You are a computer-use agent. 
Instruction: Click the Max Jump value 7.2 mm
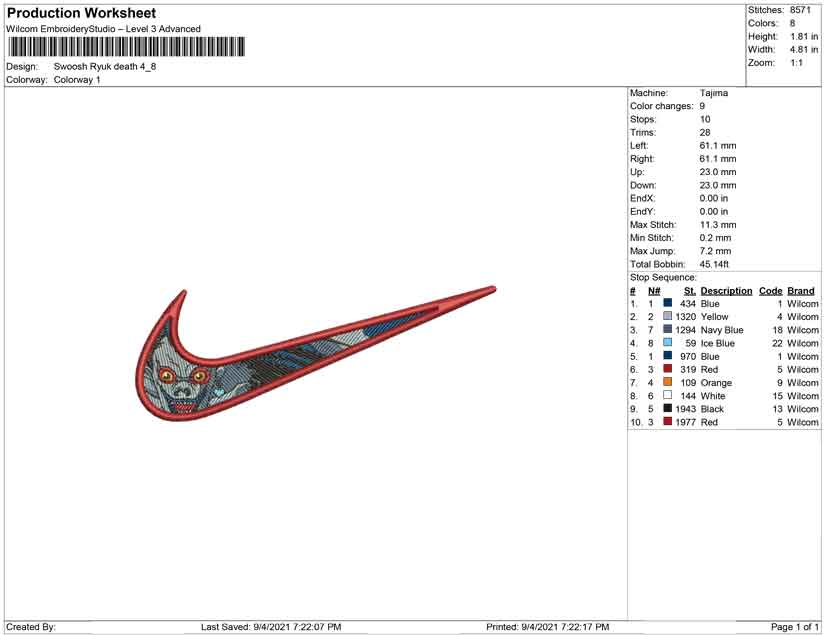(715, 251)
